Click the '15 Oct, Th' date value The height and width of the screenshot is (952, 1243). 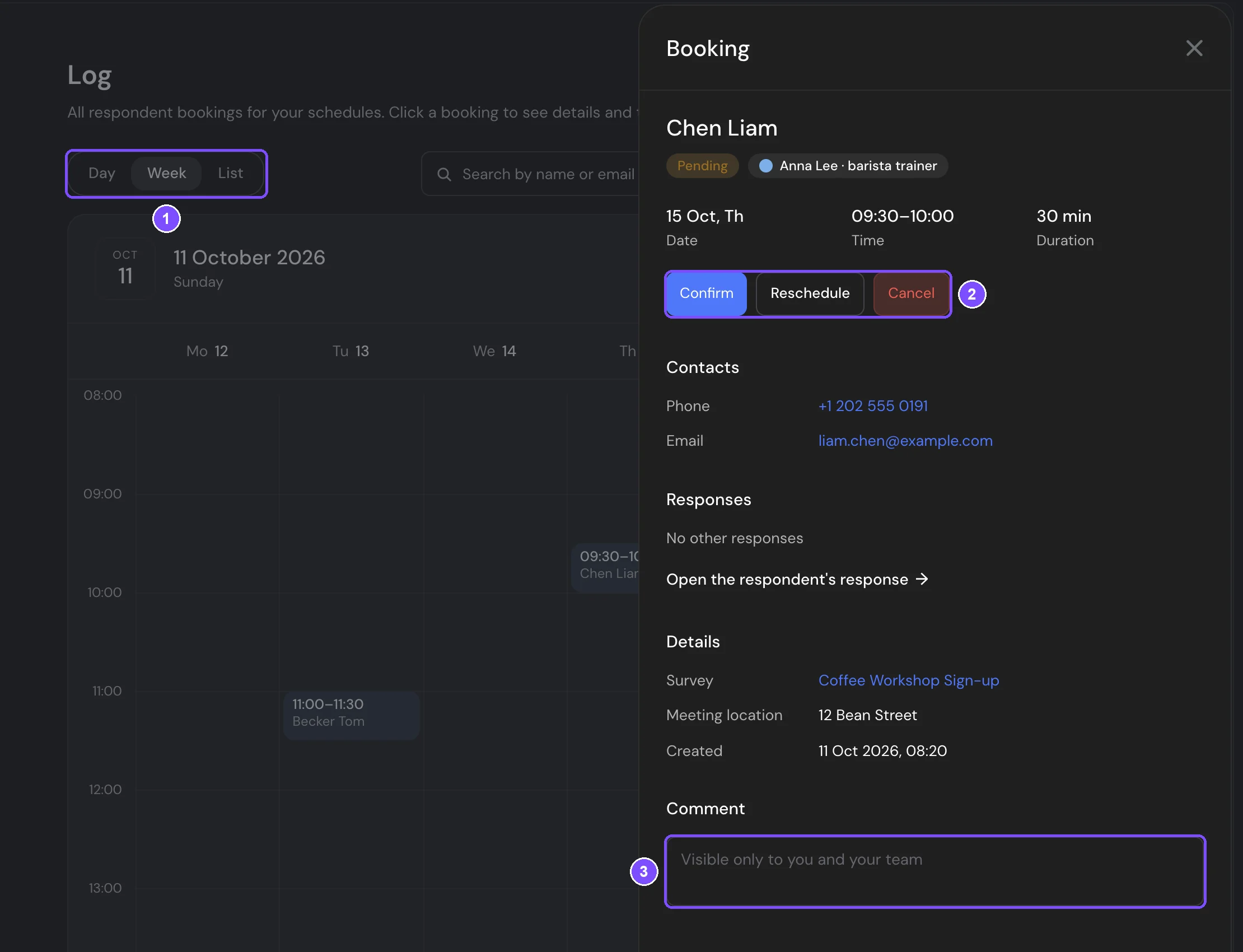(x=705, y=216)
